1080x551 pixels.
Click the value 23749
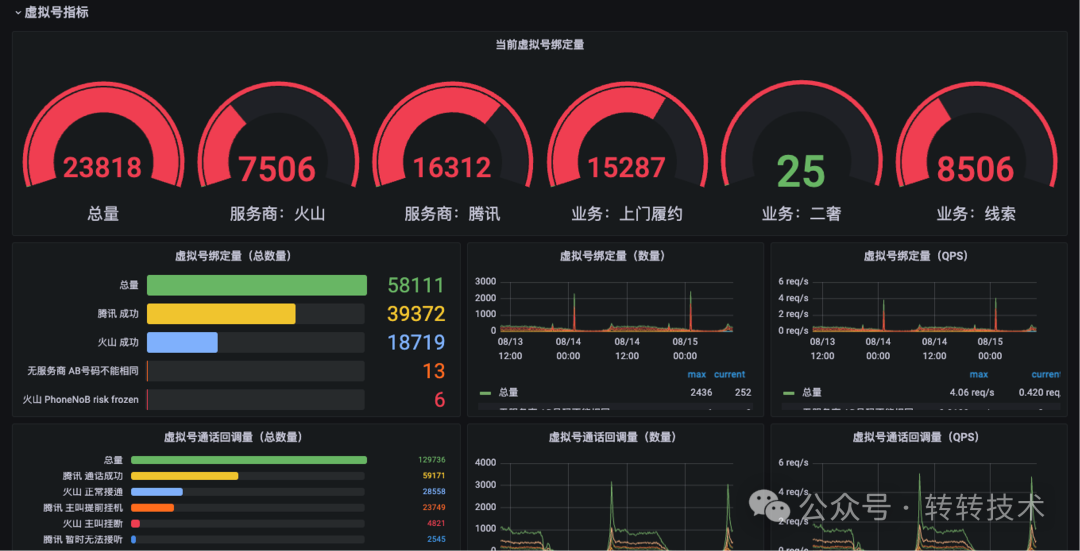pyautogui.click(x=434, y=508)
